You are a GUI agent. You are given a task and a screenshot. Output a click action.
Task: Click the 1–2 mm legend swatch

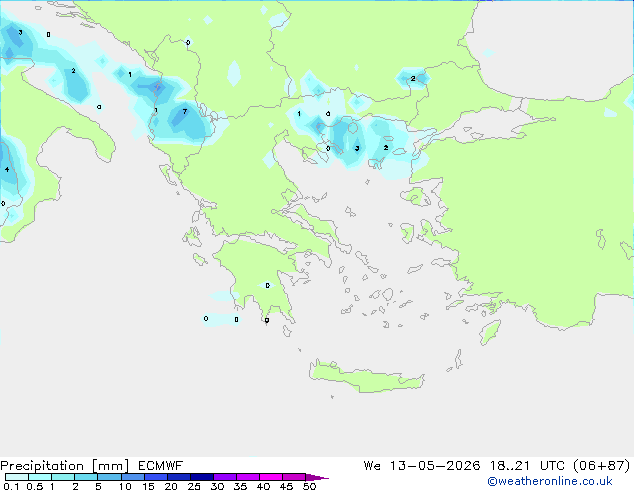coord(63,477)
